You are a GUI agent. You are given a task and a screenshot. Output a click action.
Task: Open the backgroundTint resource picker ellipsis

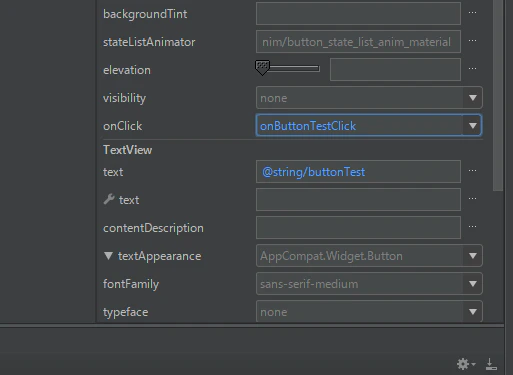472,13
